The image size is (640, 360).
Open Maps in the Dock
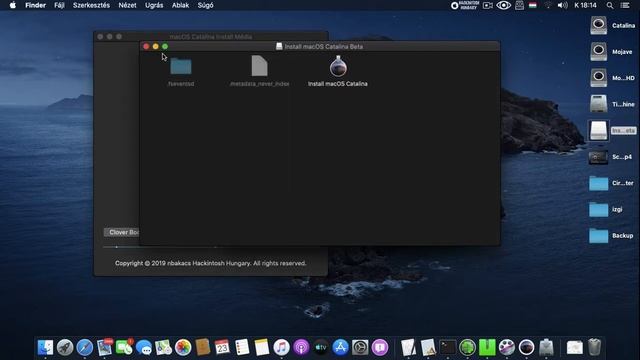pos(163,347)
